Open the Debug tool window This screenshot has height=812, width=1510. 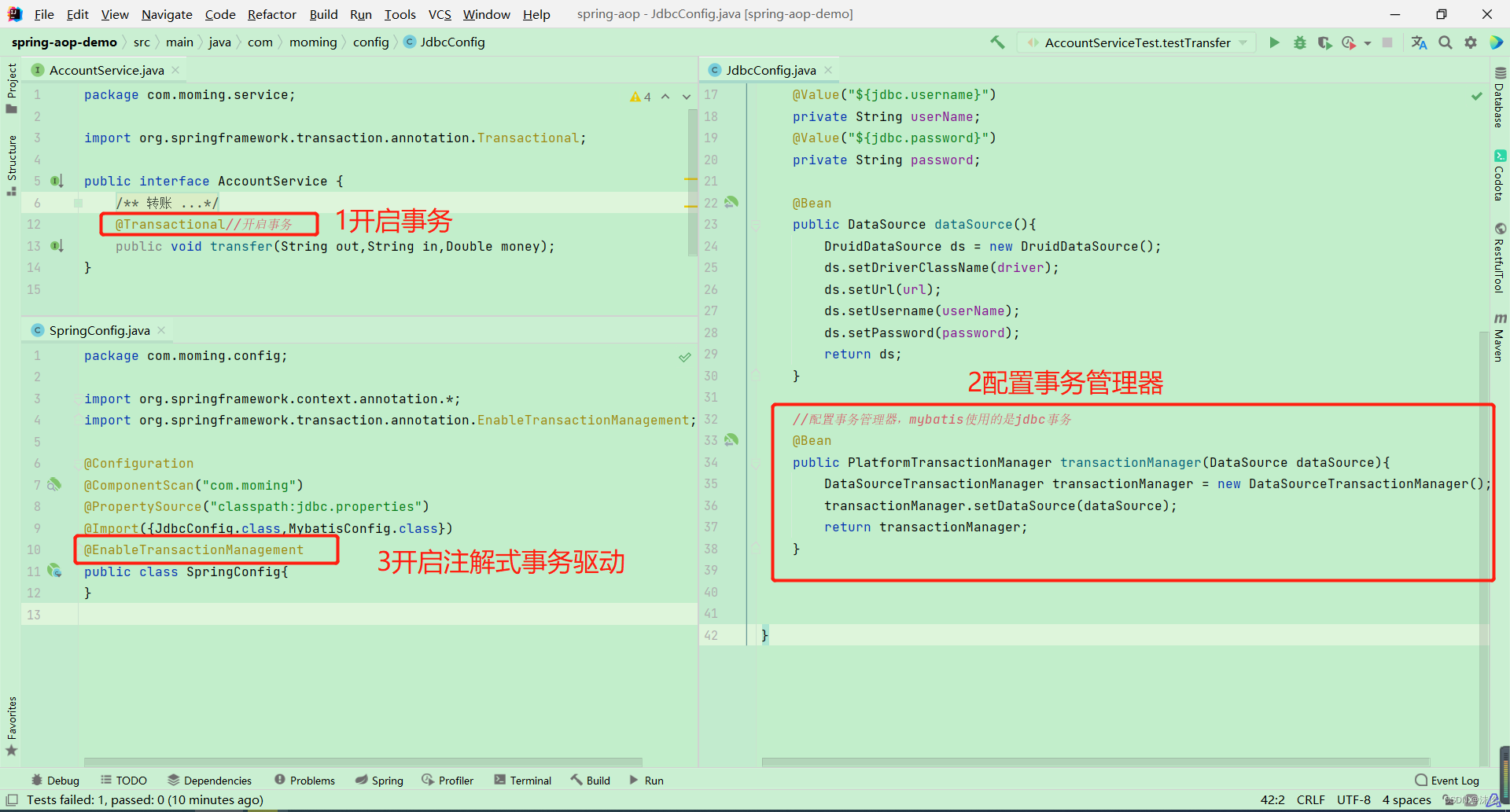(55, 781)
